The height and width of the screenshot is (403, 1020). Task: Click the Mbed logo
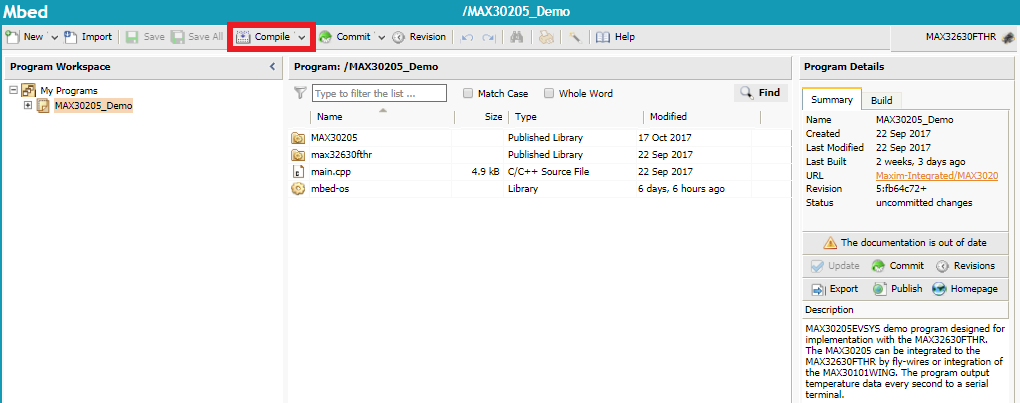pyautogui.click(x=25, y=12)
